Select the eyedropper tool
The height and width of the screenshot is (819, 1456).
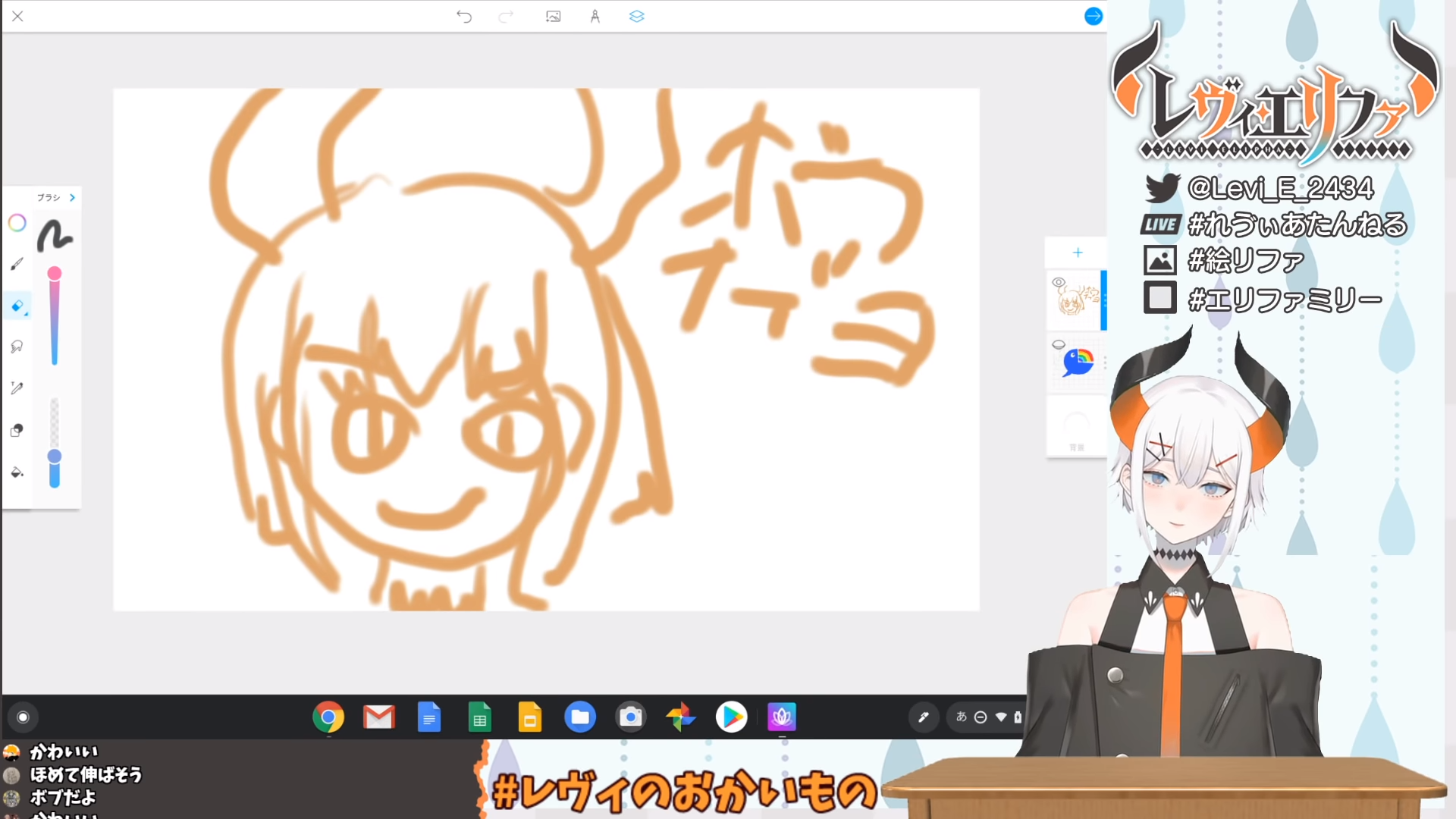[17, 388]
